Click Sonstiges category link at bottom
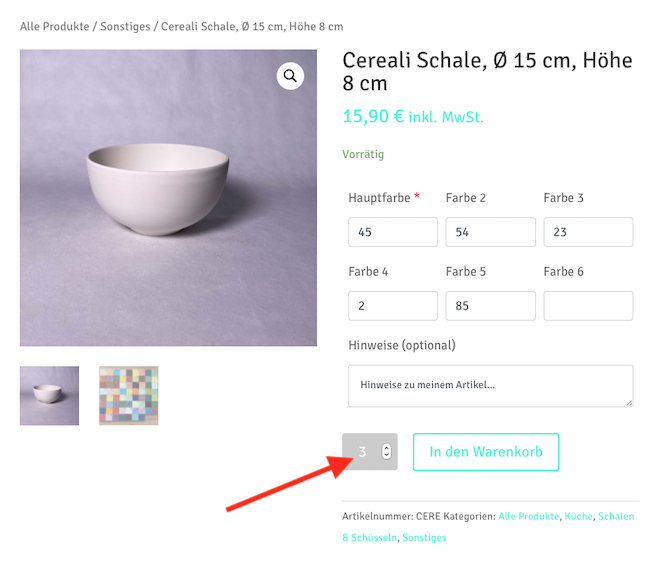The width and height of the screenshot is (660, 563). 424,538
